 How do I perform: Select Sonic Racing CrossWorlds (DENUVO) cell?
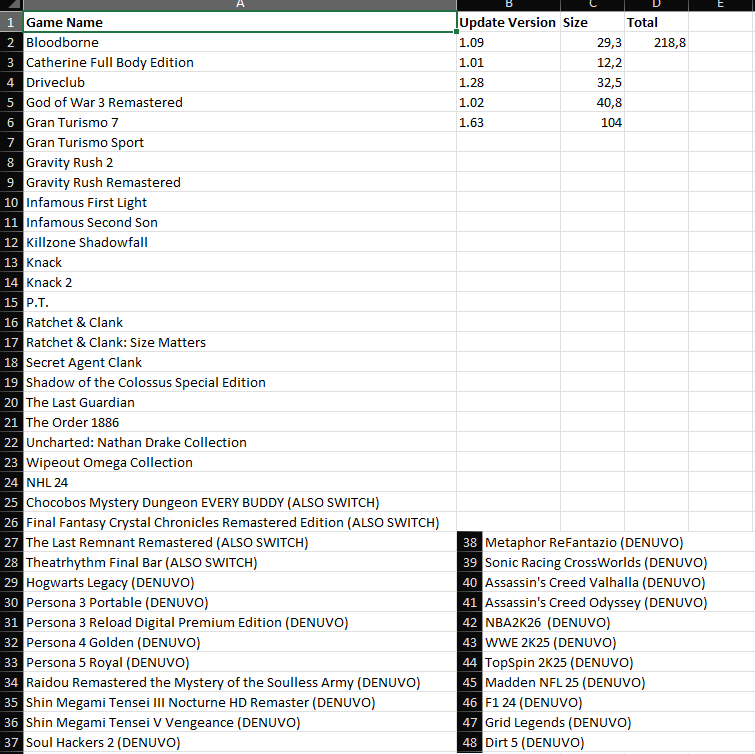pyautogui.click(x=619, y=562)
